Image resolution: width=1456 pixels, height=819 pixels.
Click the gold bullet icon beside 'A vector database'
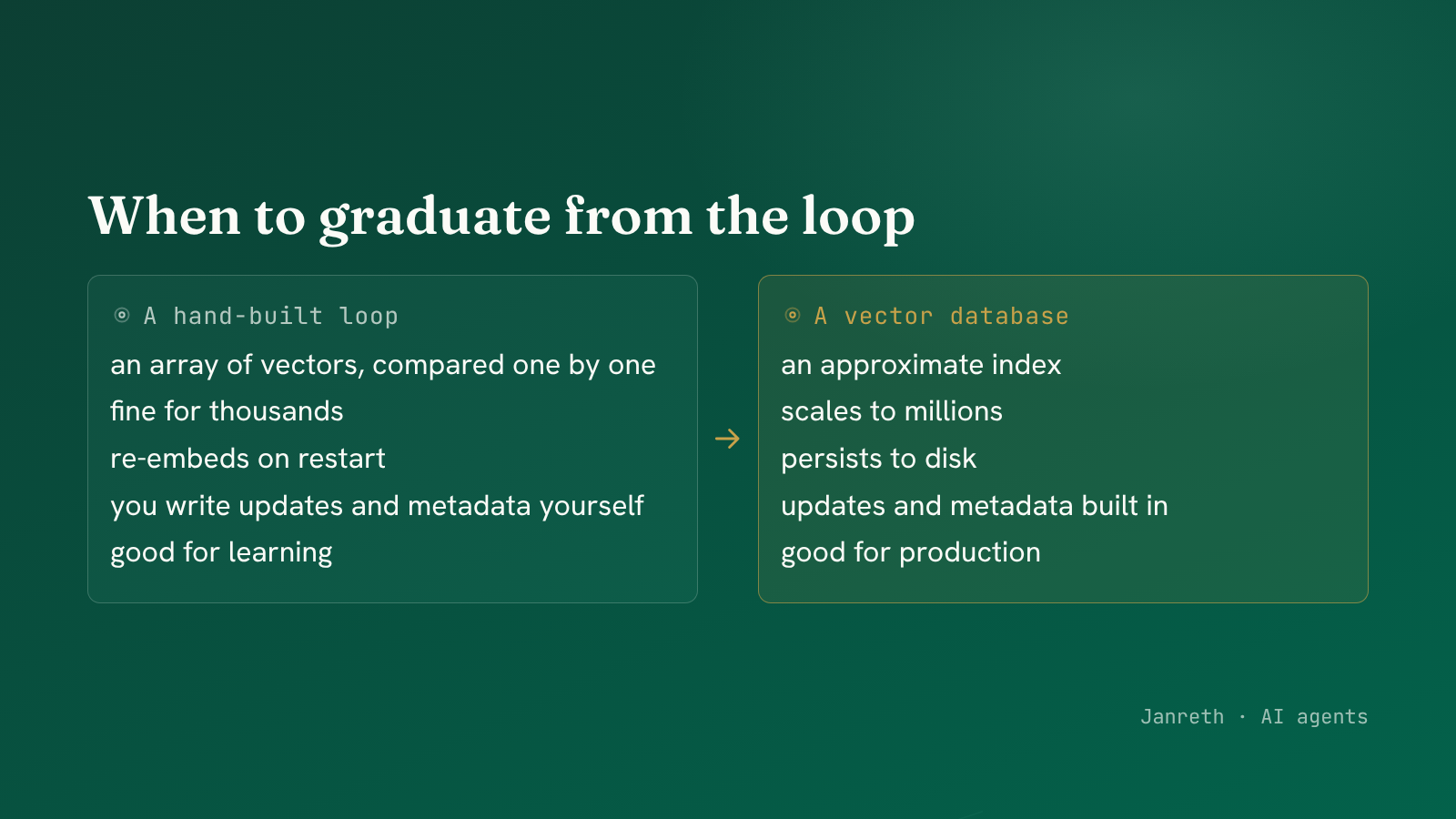tap(793, 316)
